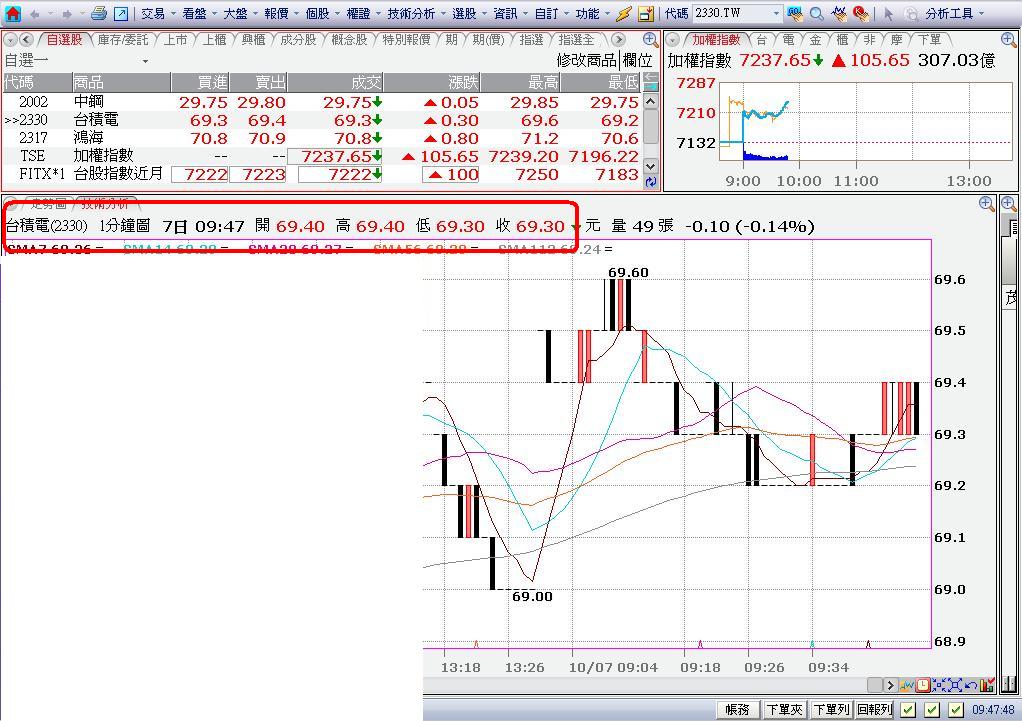Click the refresh icon below the quote list scrollbar
1022x721 pixels.
[650, 183]
